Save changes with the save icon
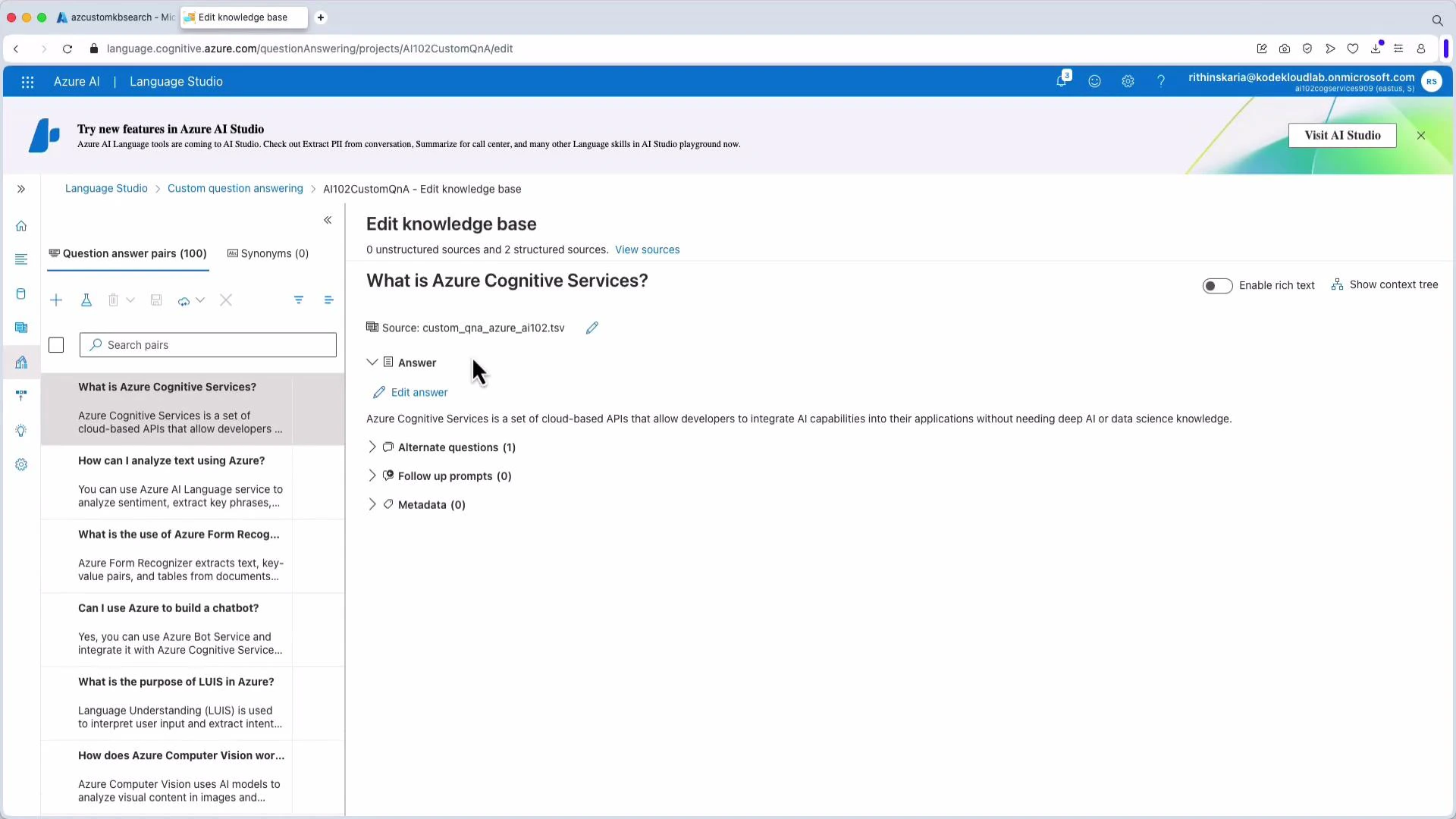This screenshot has height=819, width=1456. coord(156,300)
